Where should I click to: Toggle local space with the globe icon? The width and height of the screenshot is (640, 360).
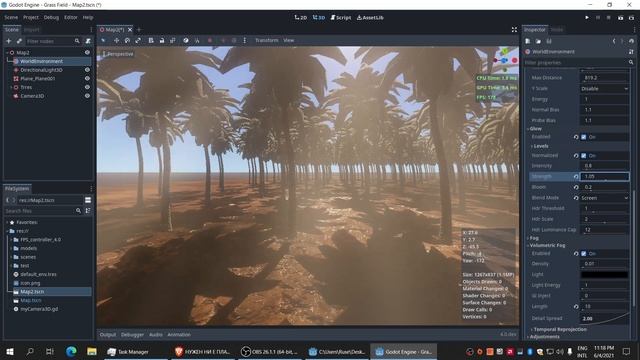[186, 40]
